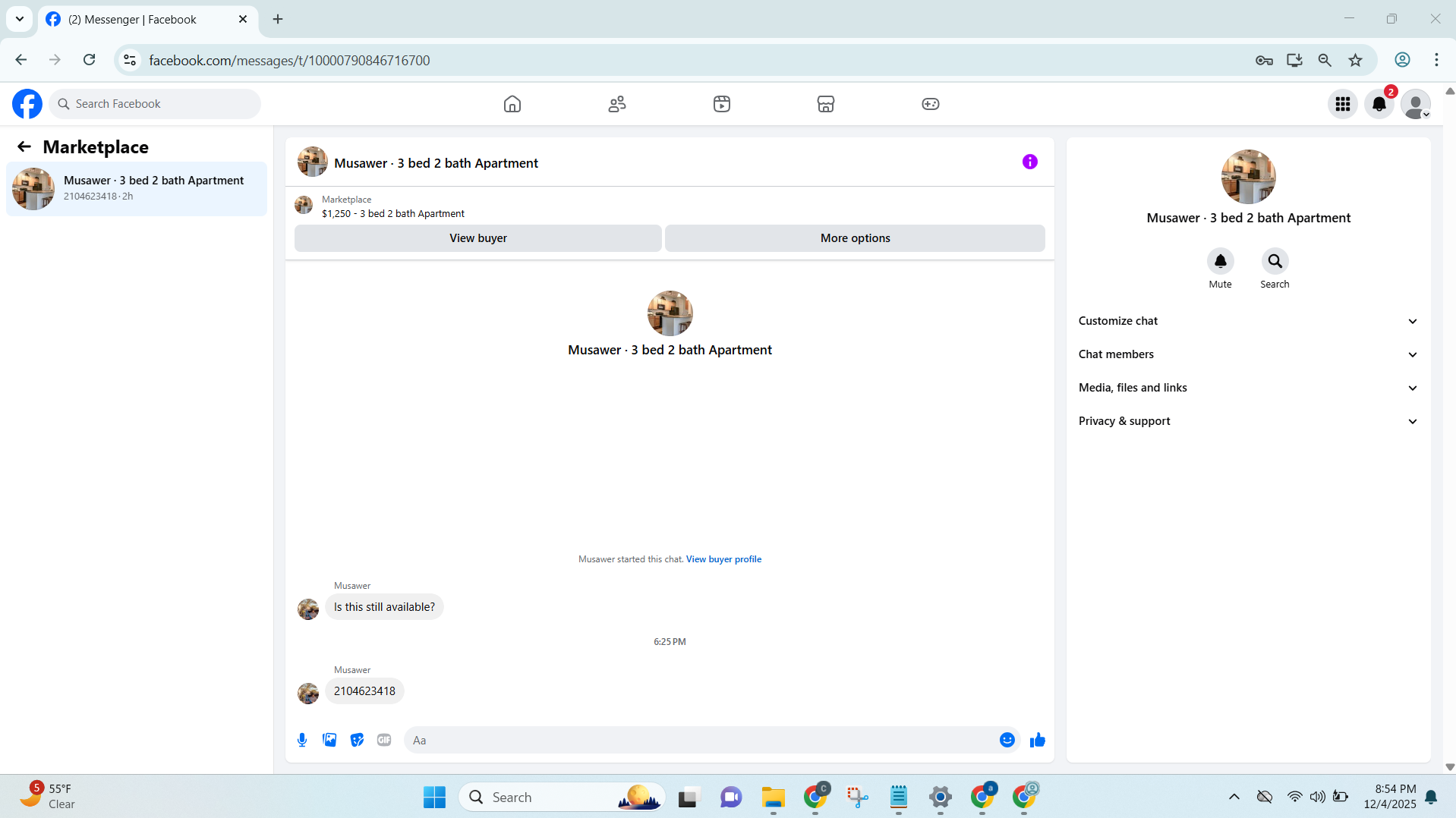Click the View buyer button

478,238
